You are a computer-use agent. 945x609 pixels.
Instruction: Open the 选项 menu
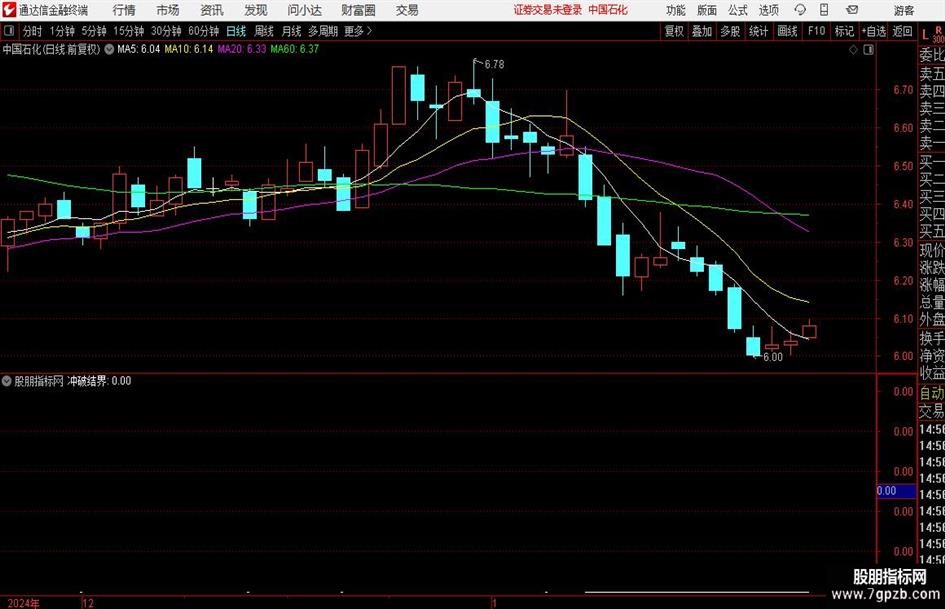click(x=768, y=10)
